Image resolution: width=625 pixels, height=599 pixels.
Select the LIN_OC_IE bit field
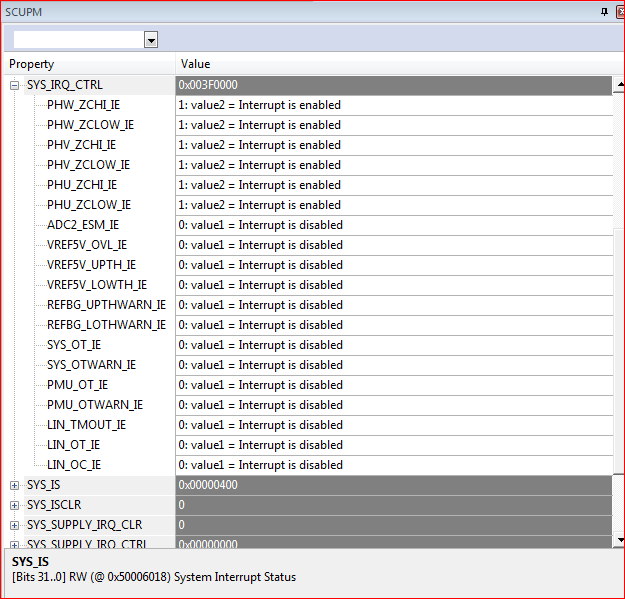[74, 465]
